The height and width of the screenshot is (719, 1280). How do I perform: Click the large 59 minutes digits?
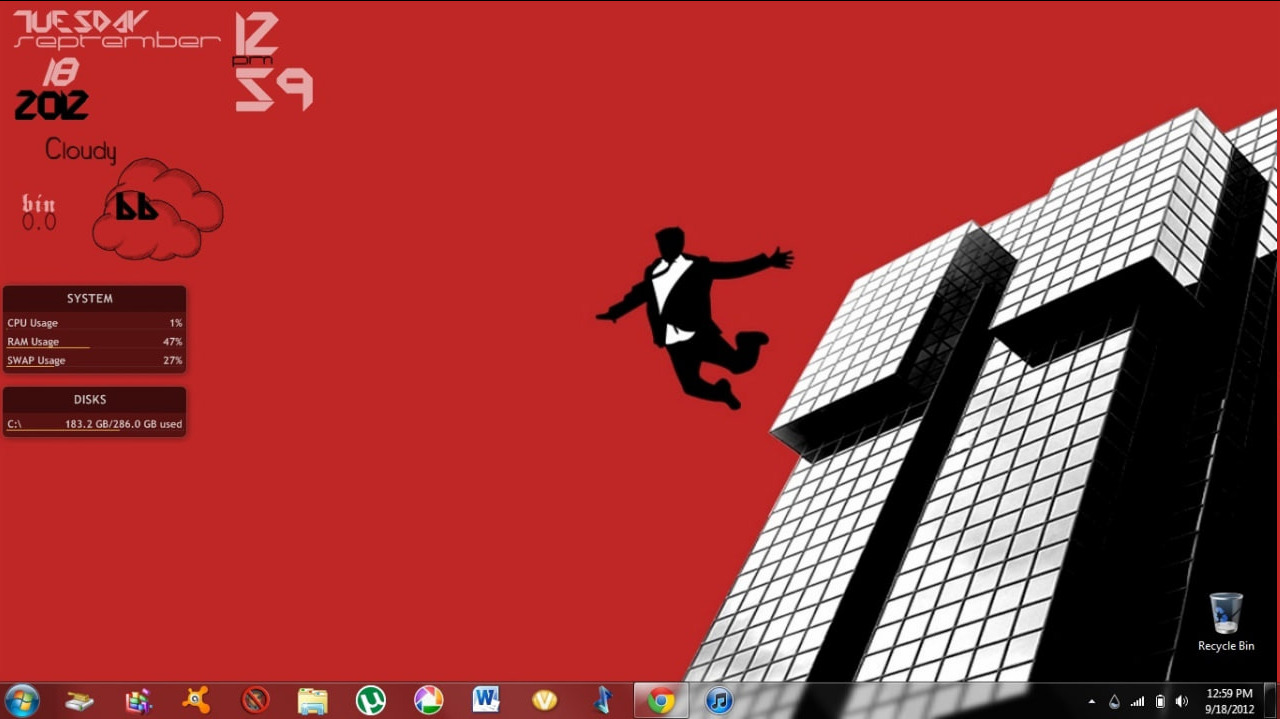click(x=274, y=90)
